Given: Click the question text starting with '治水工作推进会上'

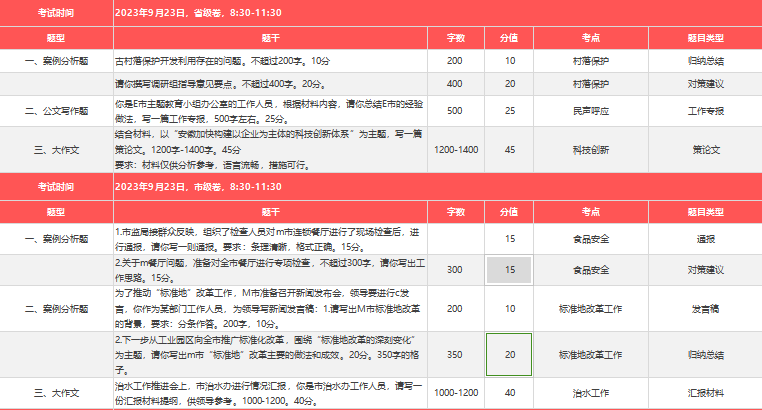Looking at the screenshot, I should 270,393.
